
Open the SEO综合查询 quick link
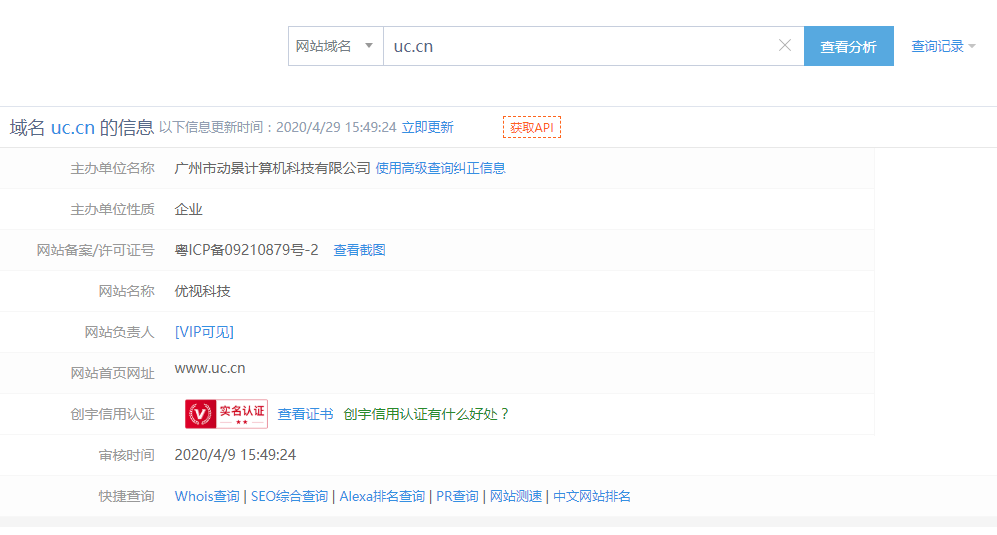tap(289, 496)
